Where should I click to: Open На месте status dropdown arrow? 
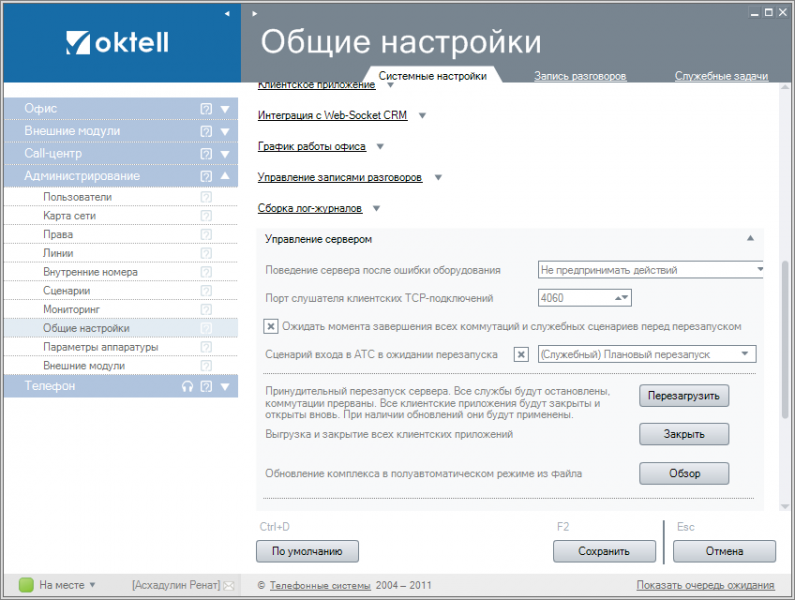tap(92, 585)
